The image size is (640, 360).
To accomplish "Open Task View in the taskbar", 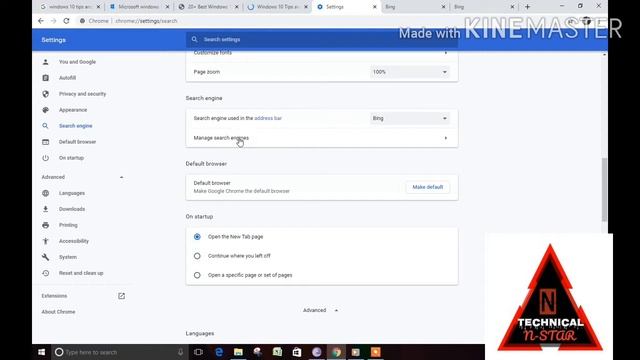I will tap(198, 352).
